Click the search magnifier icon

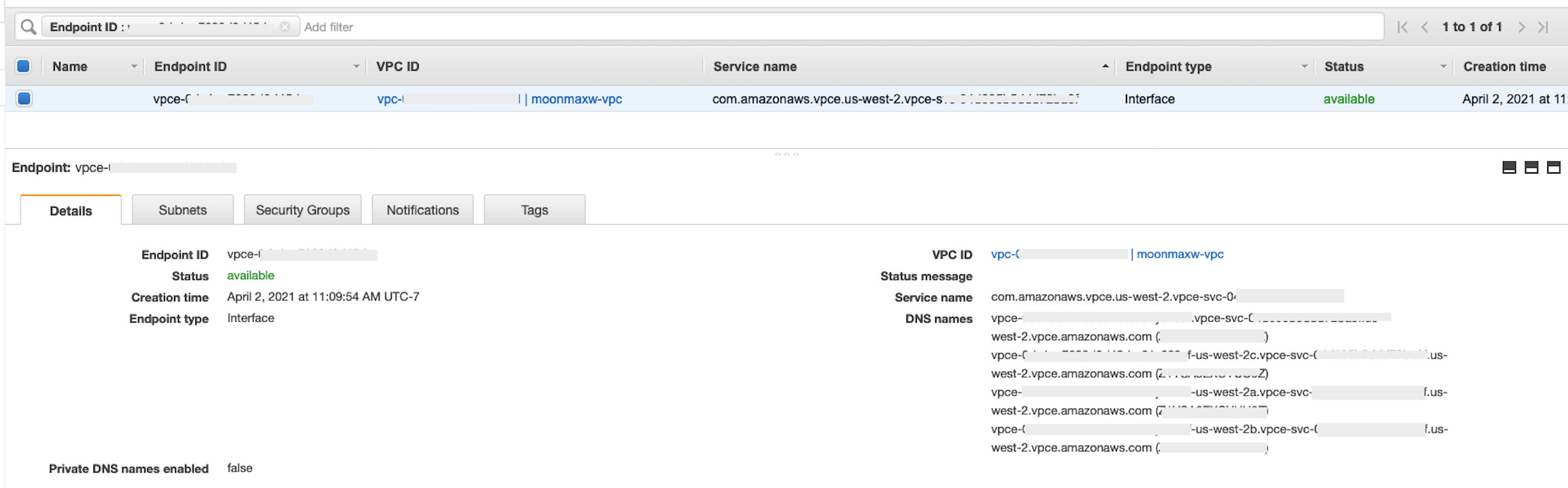point(28,27)
